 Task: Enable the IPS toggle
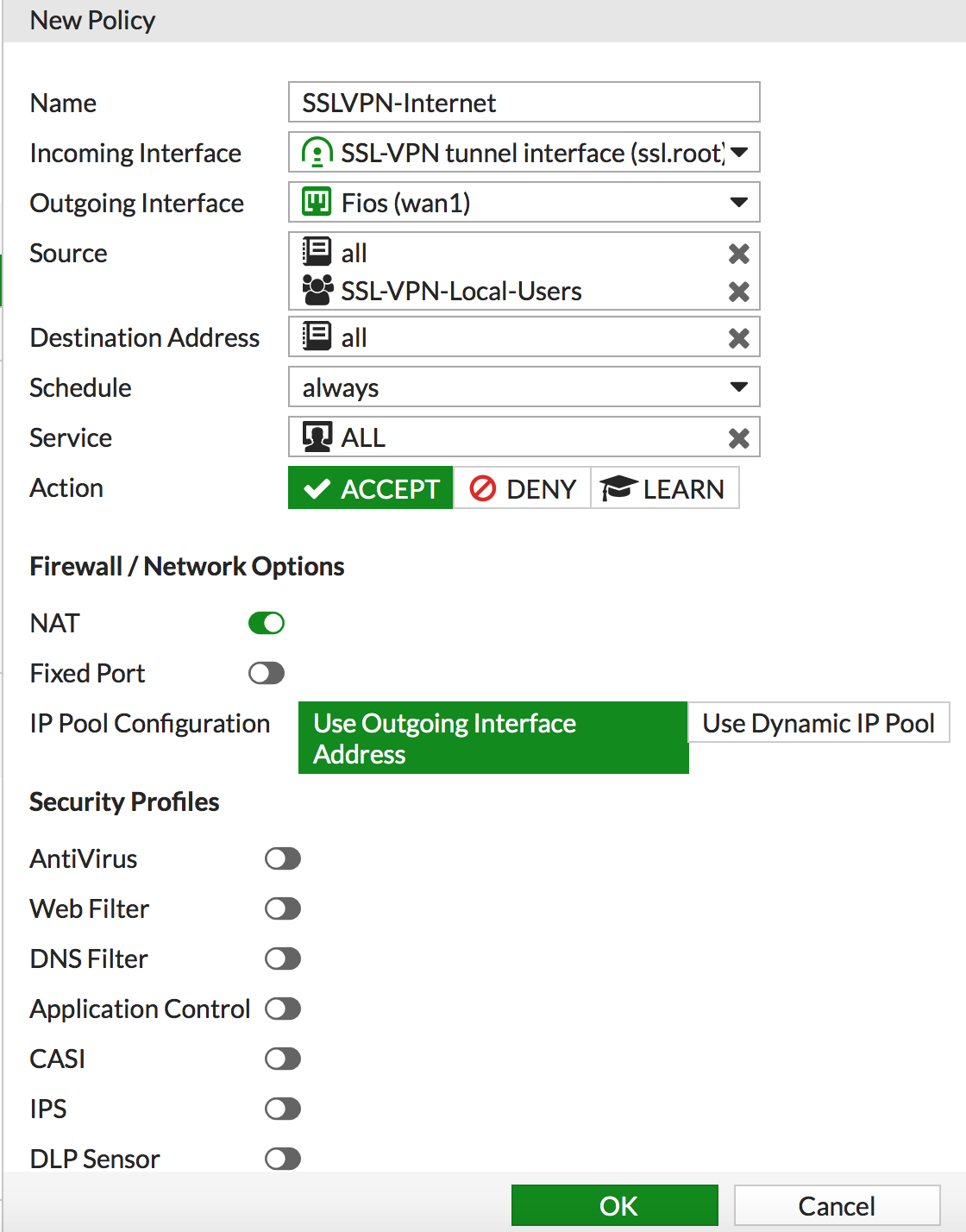(x=283, y=1109)
